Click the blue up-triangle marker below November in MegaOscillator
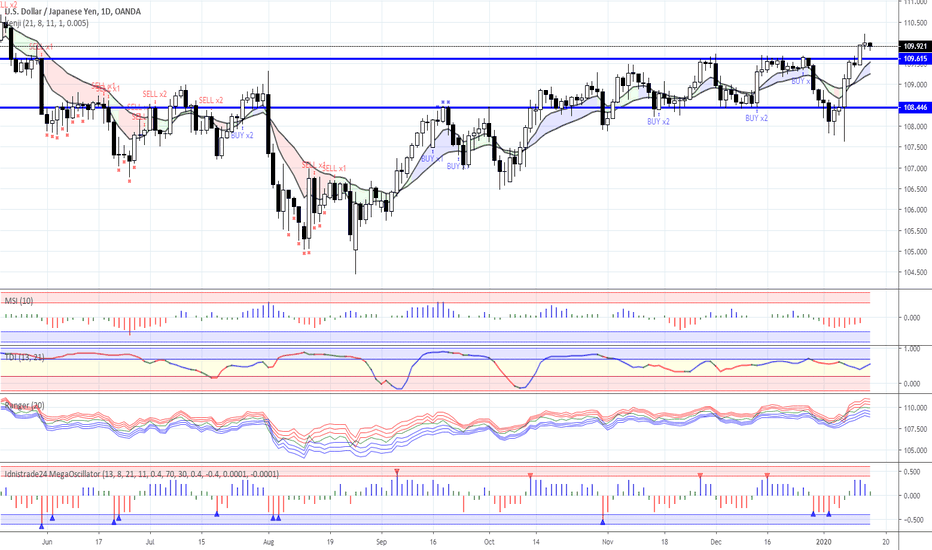 pos(603,521)
